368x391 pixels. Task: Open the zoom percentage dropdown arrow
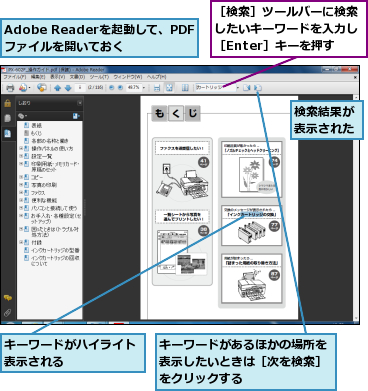click(144, 88)
